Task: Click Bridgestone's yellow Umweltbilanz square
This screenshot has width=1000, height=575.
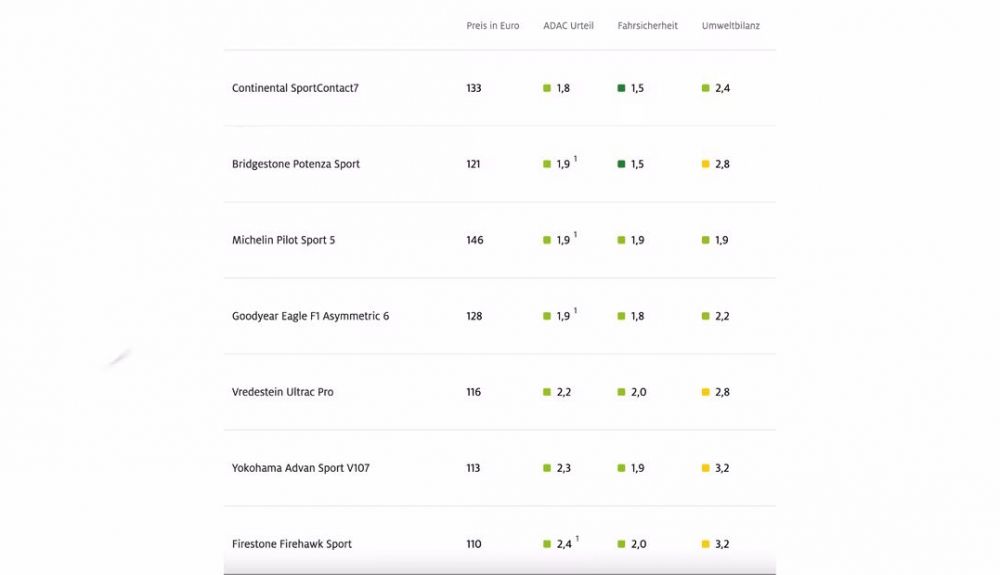Action: coord(705,164)
